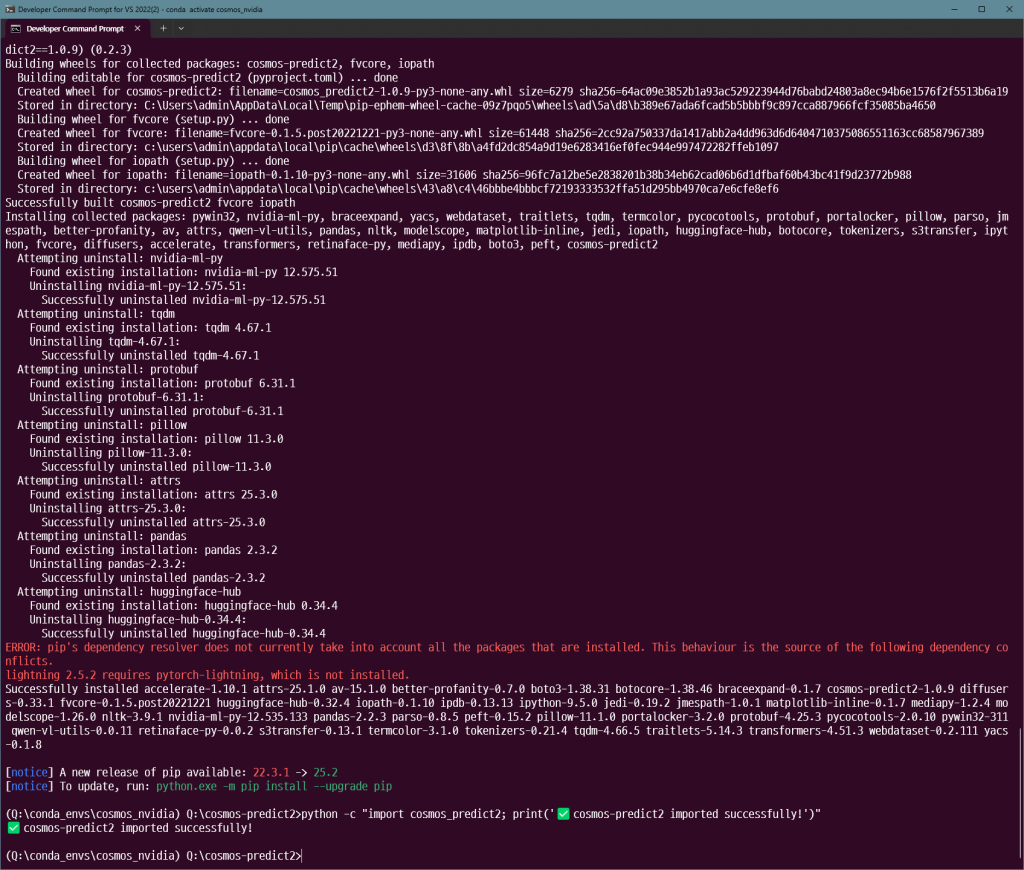
Task: Click the terminal app icon in title bar
Action: pyautogui.click(x=10, y=8)
